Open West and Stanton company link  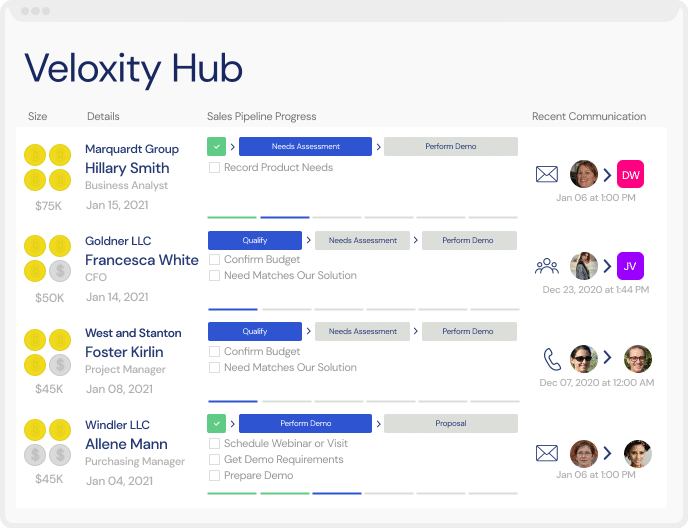[133, 333]
